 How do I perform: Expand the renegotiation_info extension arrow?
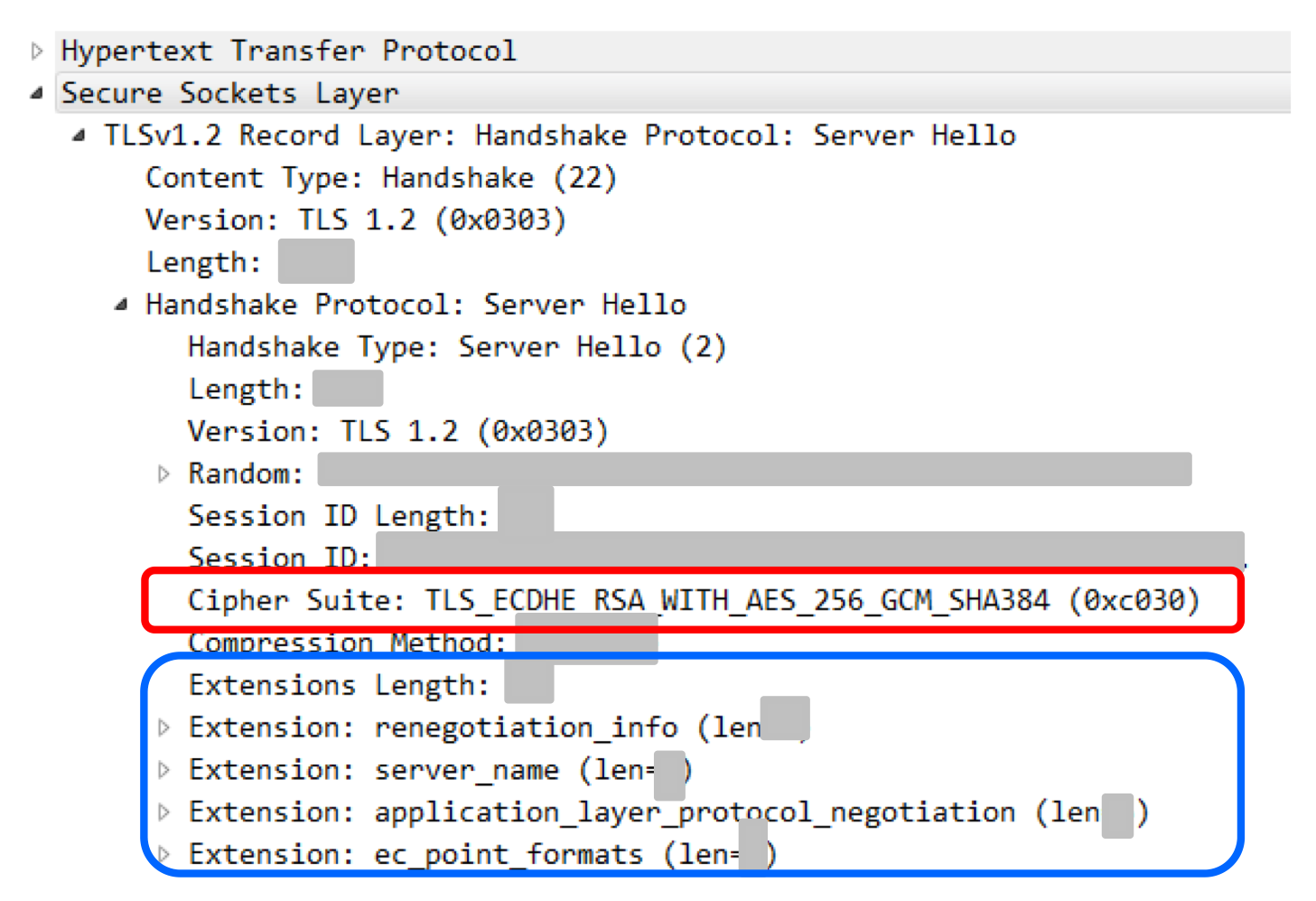click(x=163, y=727)
